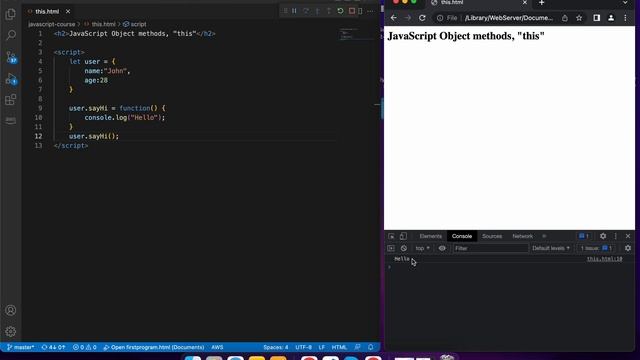The width and height of the screenshot is (640, 360).
Task: Open the Extensions view
Action: coord(11,100)
